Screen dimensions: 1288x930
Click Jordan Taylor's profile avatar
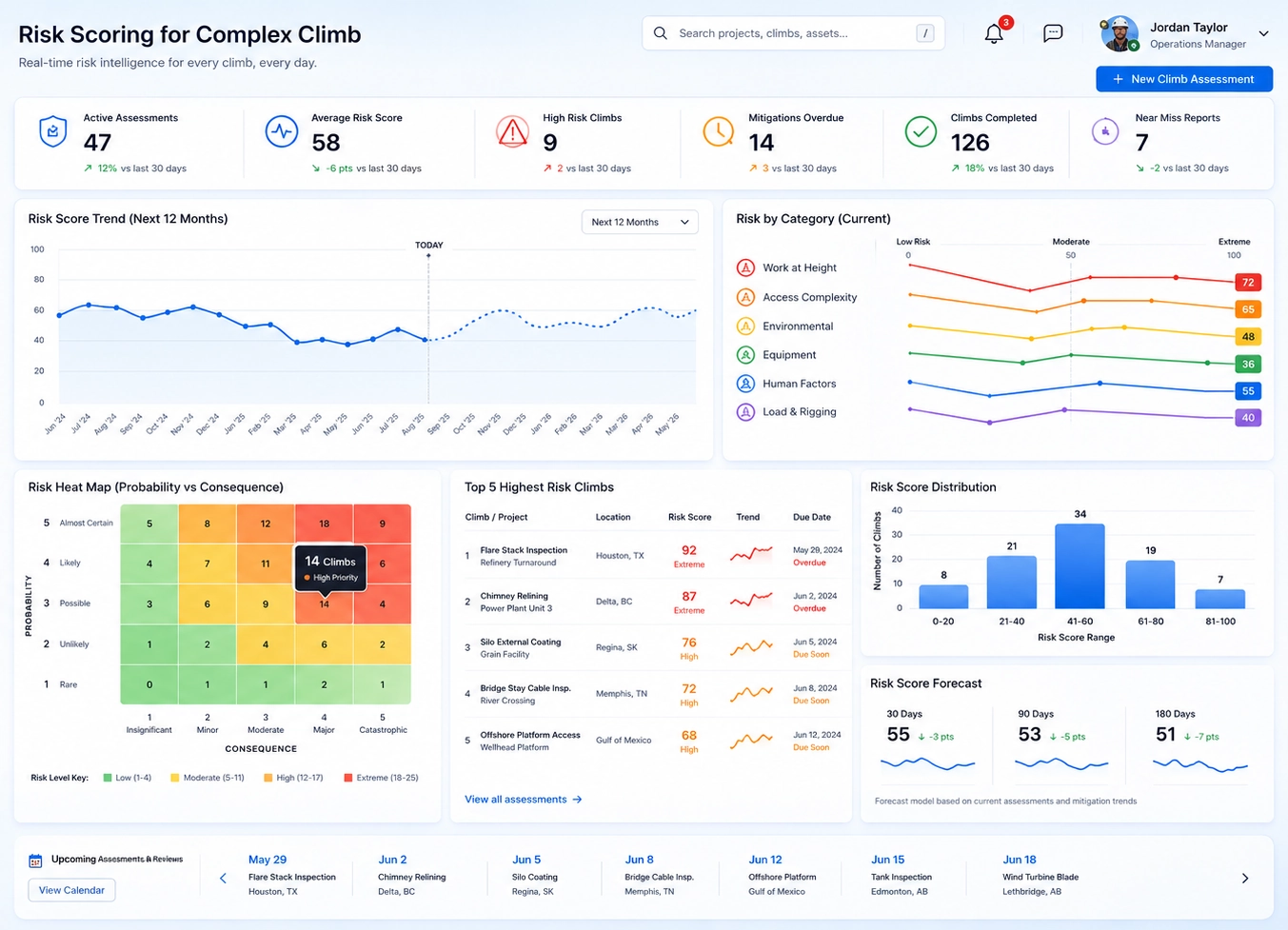[1120, 34]
